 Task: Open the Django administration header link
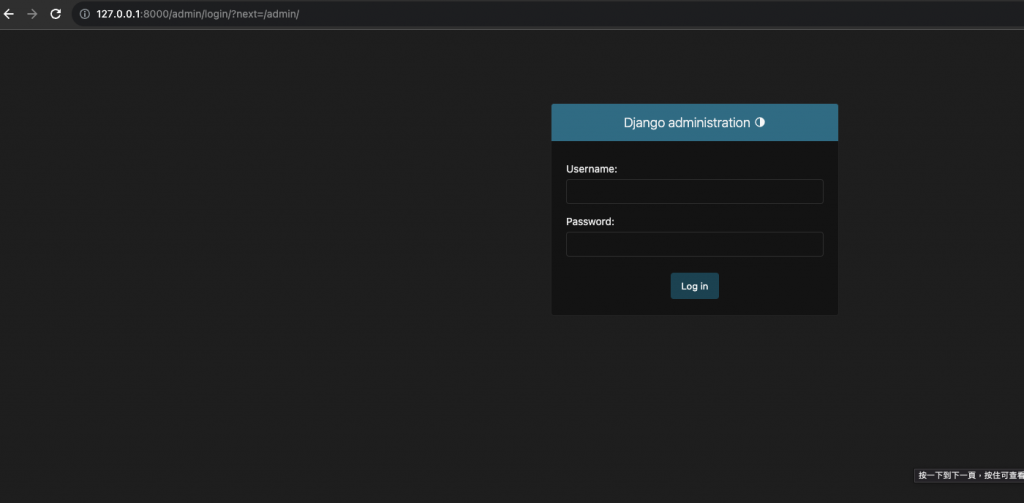[x=686, y=123]
